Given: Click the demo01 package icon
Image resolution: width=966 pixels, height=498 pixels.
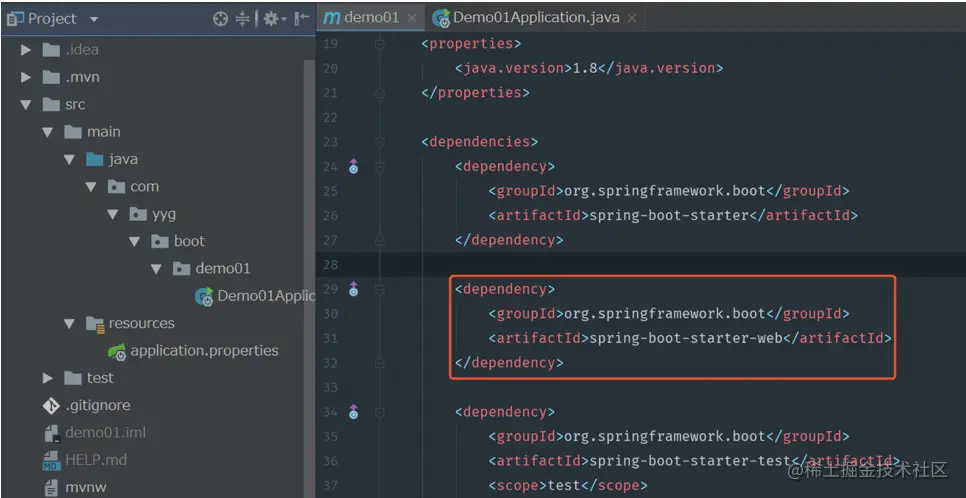Looking at the screenshot, I should pos(181,269).
